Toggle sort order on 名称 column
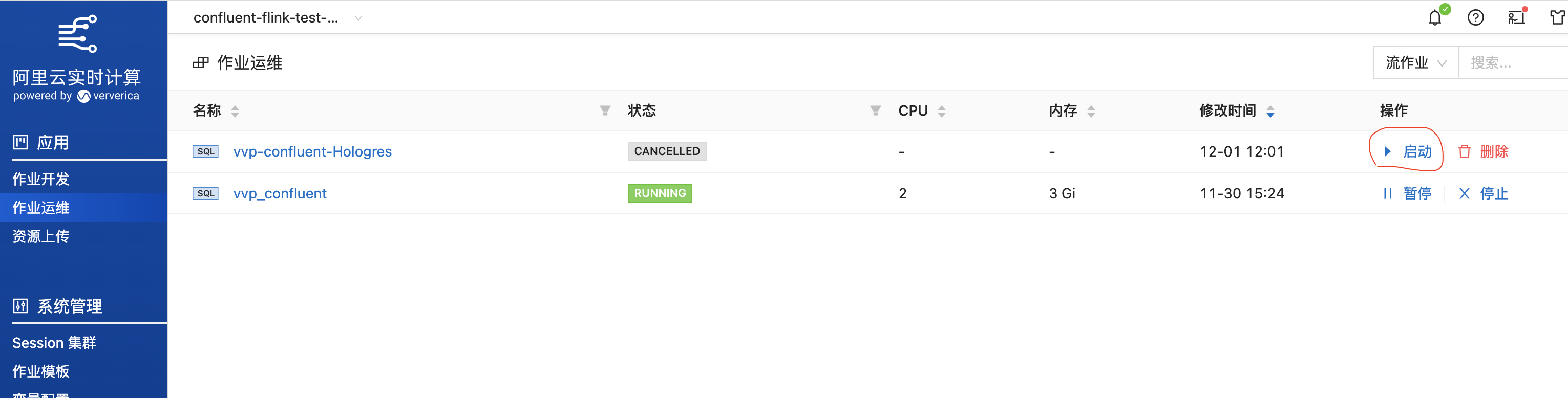The height and width of the screenshot is (398, 1568). click(235, 111)
